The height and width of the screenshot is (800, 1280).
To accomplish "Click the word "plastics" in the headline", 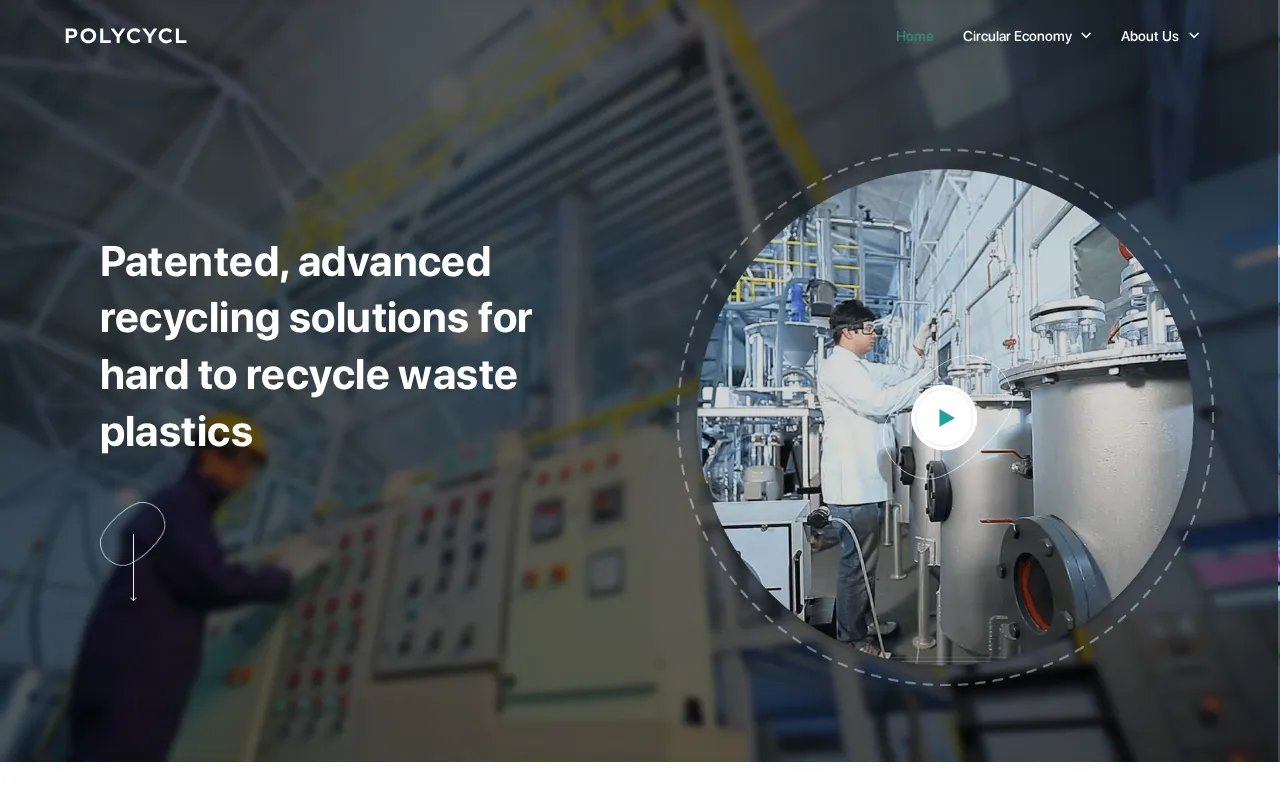I will pos(176,432).
